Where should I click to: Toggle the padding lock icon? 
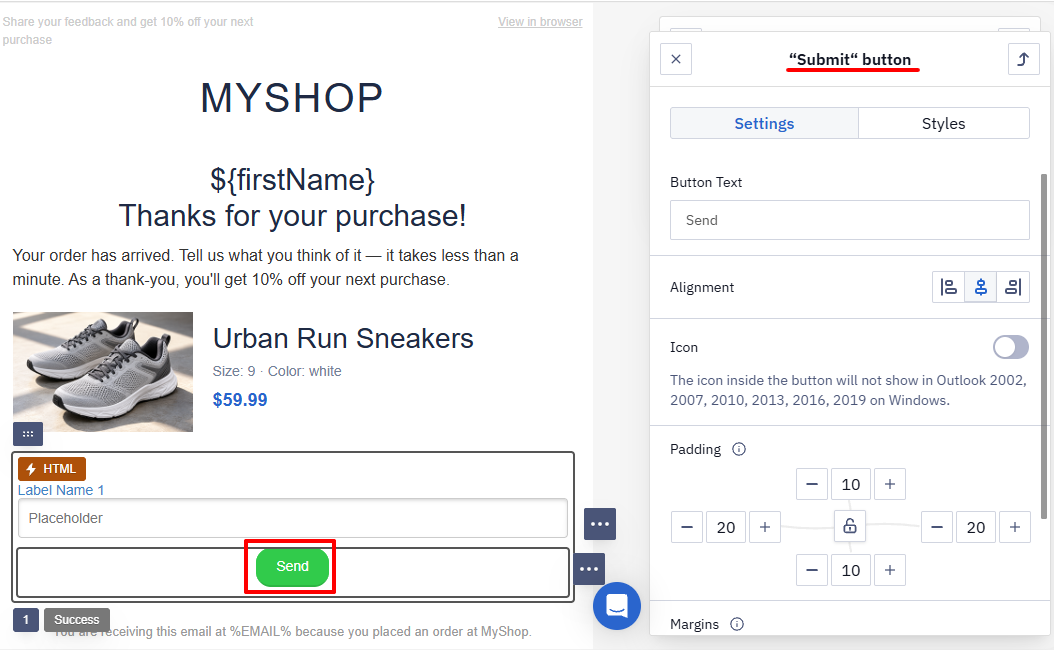[x=850, y=526]
